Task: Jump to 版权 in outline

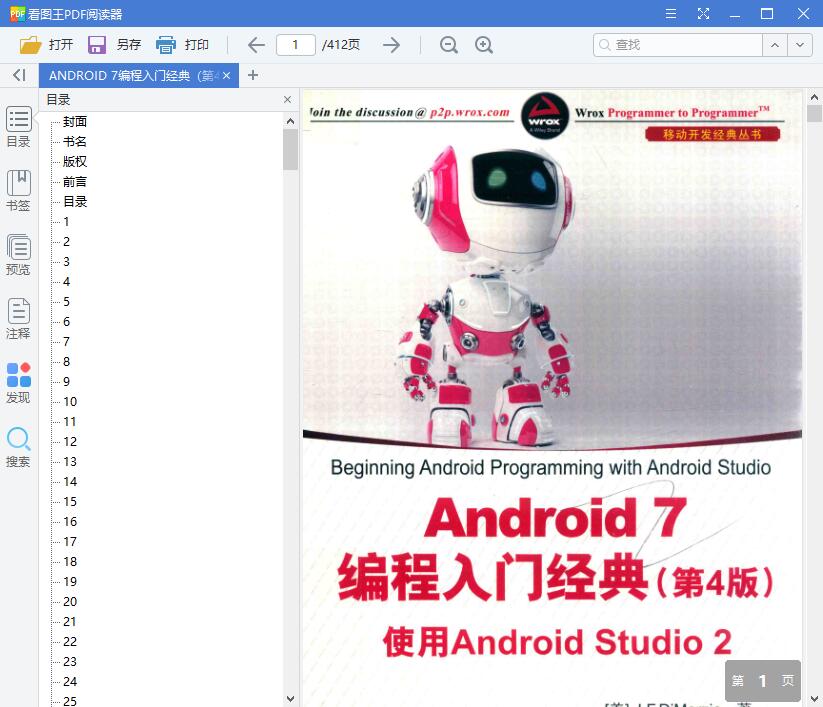Action: coord(75,162)
